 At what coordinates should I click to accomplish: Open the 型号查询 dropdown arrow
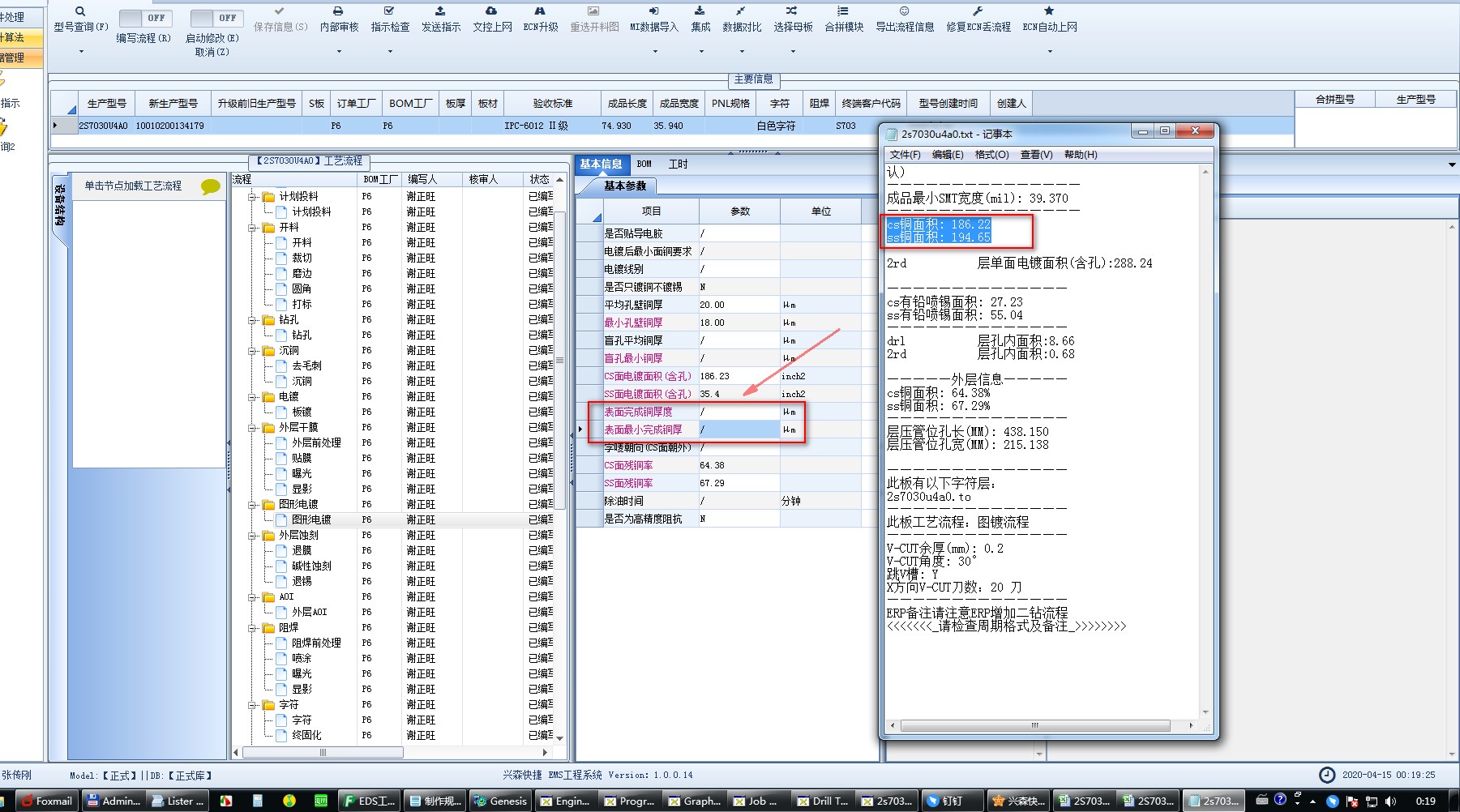pos(80,52)
